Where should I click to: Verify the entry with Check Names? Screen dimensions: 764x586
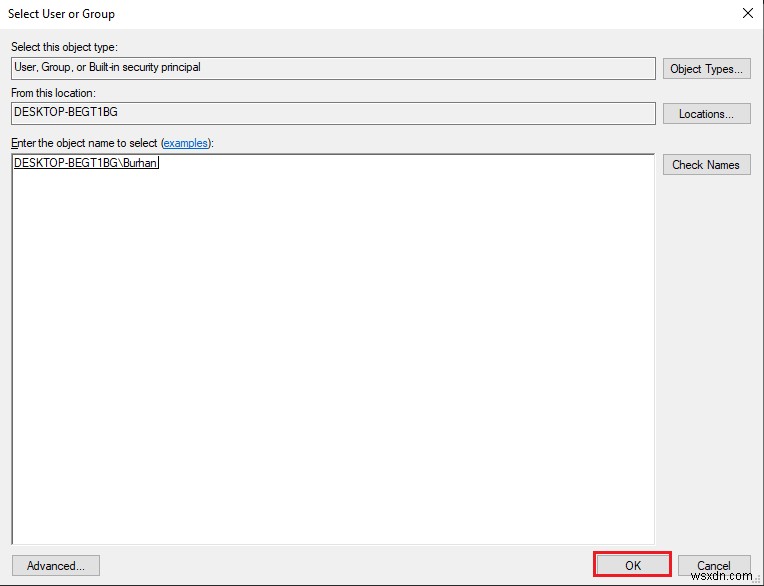click(x=707, y=165)
